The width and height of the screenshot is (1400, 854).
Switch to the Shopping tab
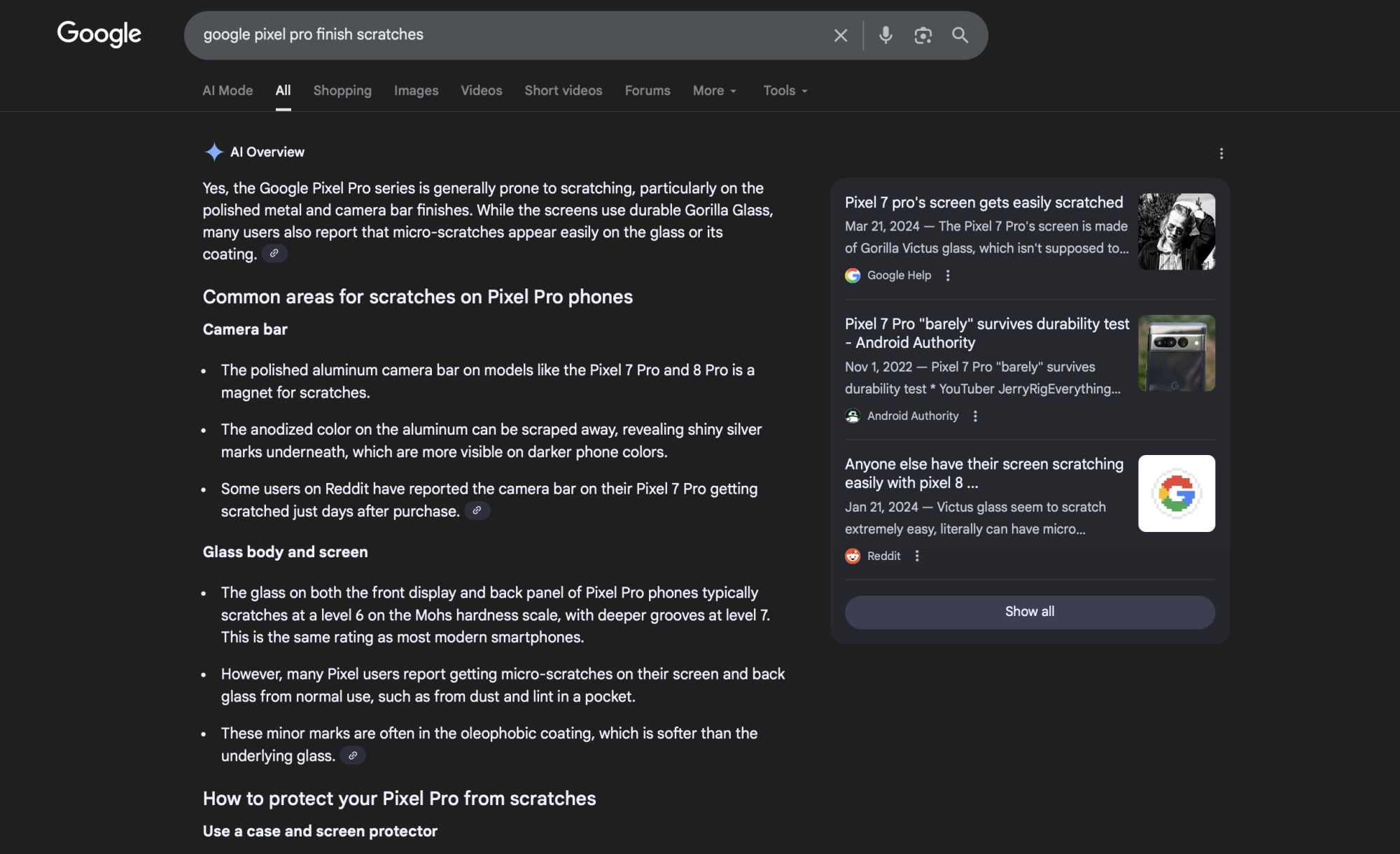(x=342, y=91)
